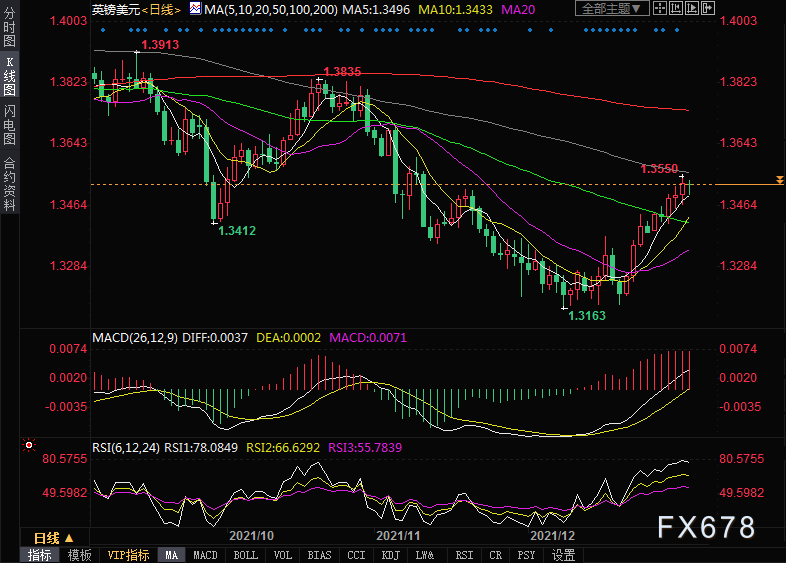786x563 pixels.
Task: Open the 设置 settings button
Action: coord(563,555)
